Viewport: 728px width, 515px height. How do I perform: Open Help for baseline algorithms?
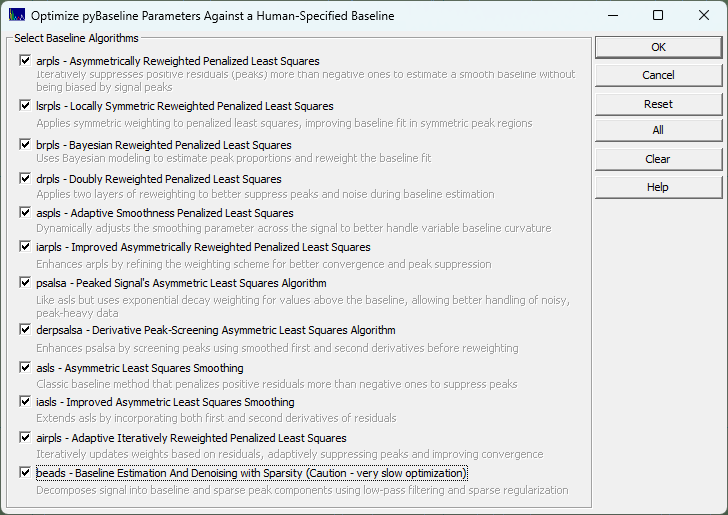pyautogui.click(x=658, y=187)
